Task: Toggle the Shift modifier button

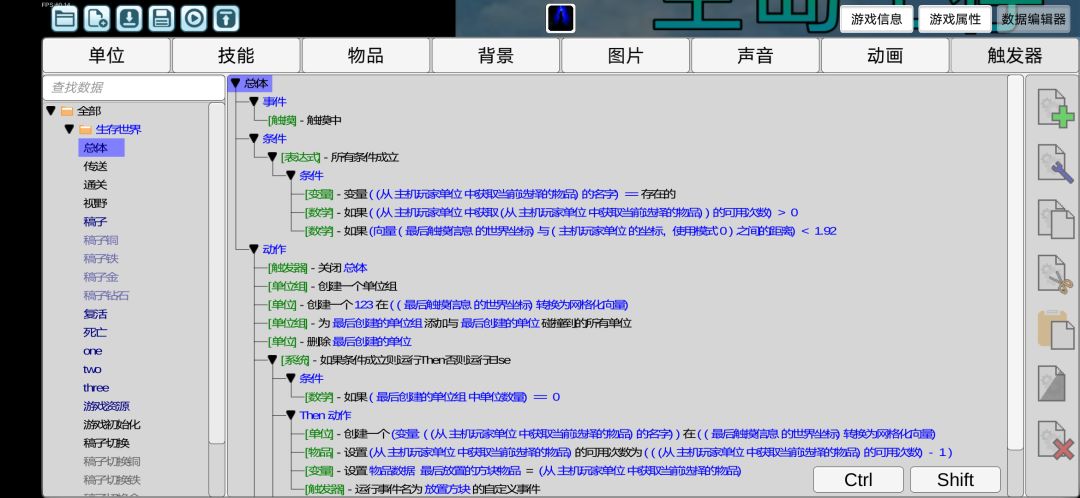Action: [955, 479]
